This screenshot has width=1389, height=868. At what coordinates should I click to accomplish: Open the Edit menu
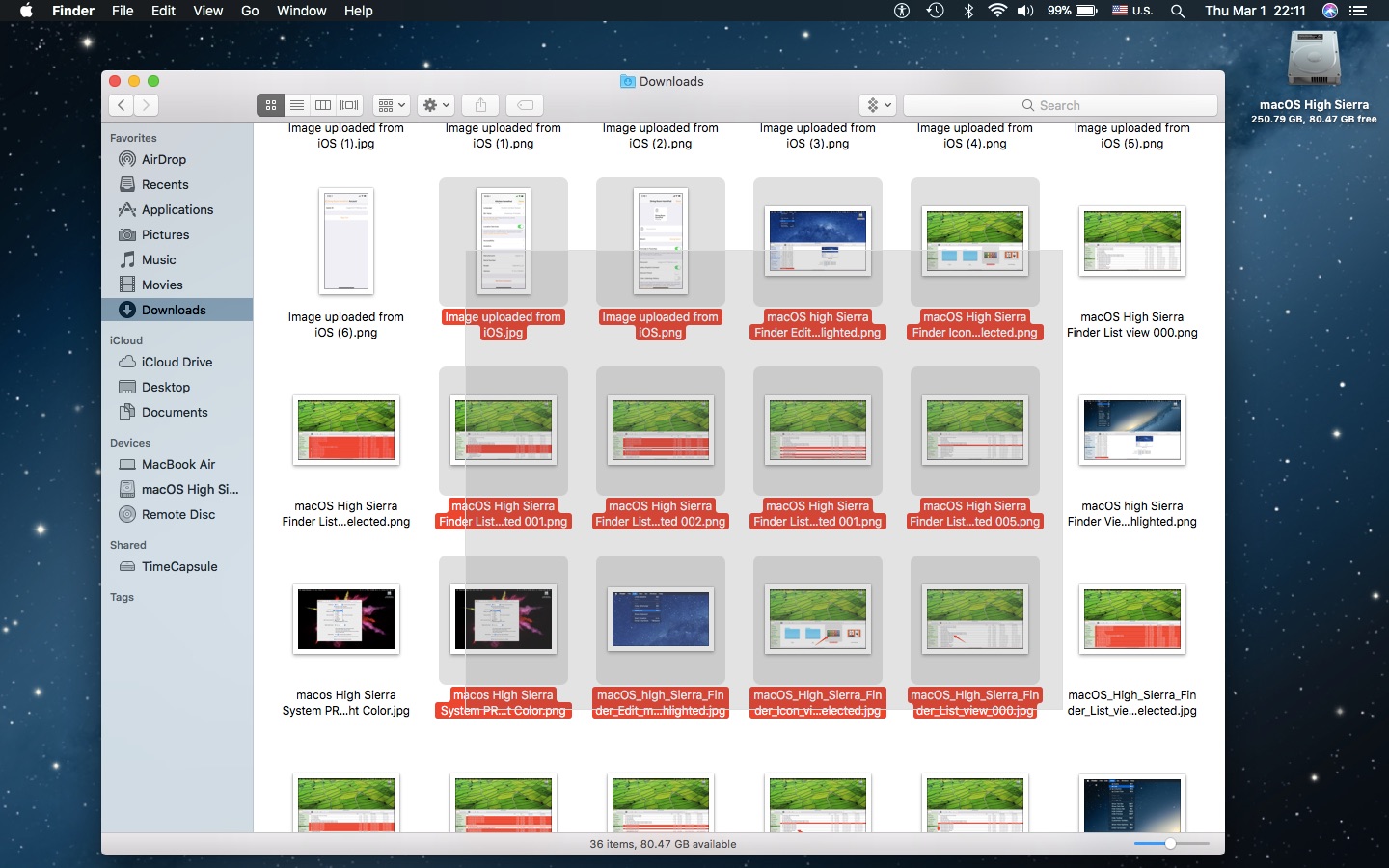tap(163, 11)
